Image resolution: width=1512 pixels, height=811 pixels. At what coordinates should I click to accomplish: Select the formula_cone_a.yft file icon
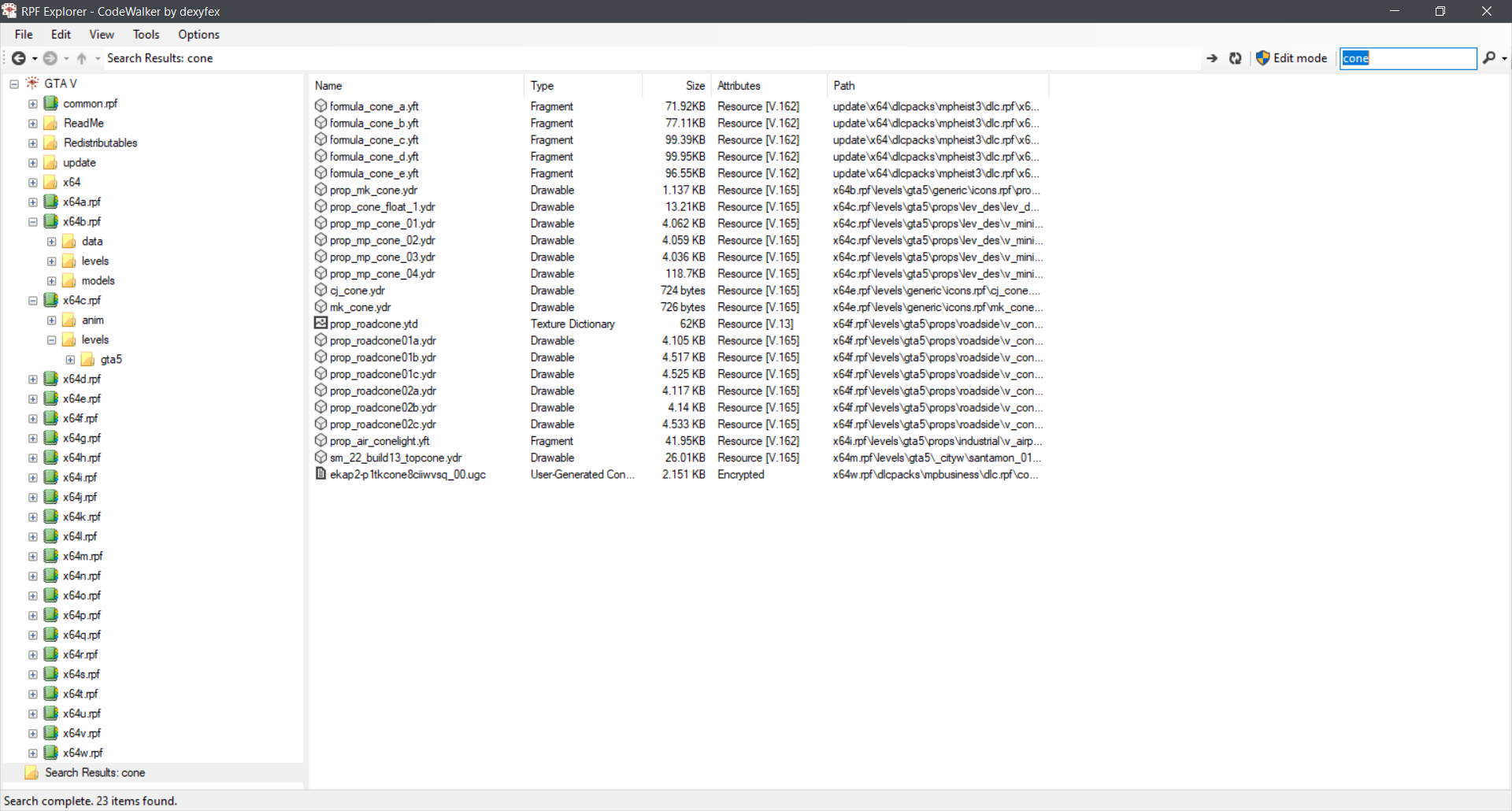[321, 106]
